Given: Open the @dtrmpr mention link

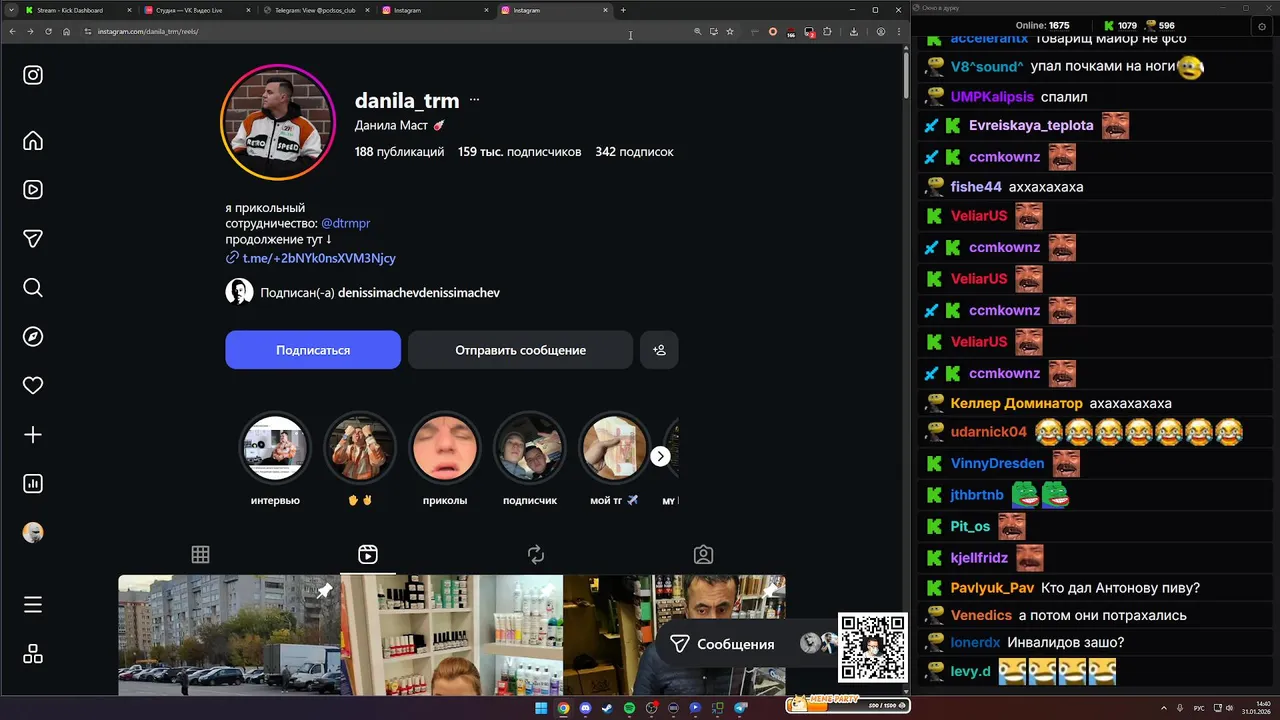Looking at the screenshot, I should point(346,224).
